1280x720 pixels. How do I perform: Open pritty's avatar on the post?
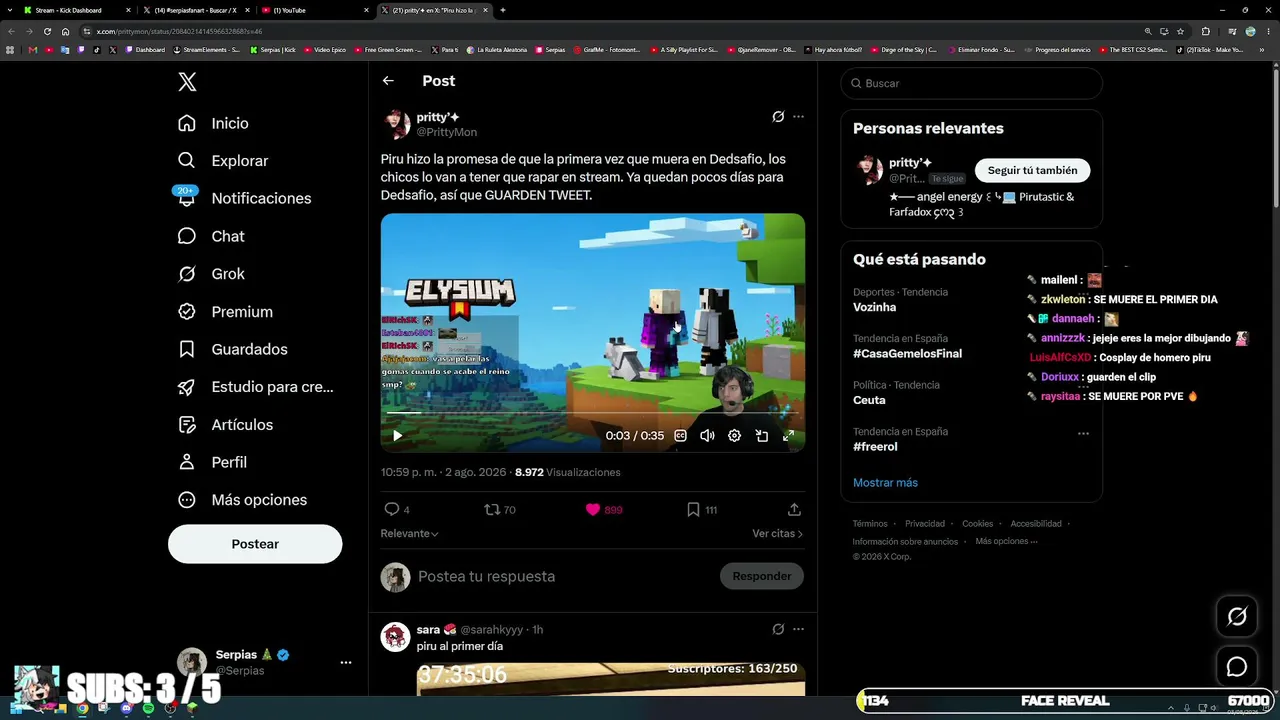pos(395,125)
